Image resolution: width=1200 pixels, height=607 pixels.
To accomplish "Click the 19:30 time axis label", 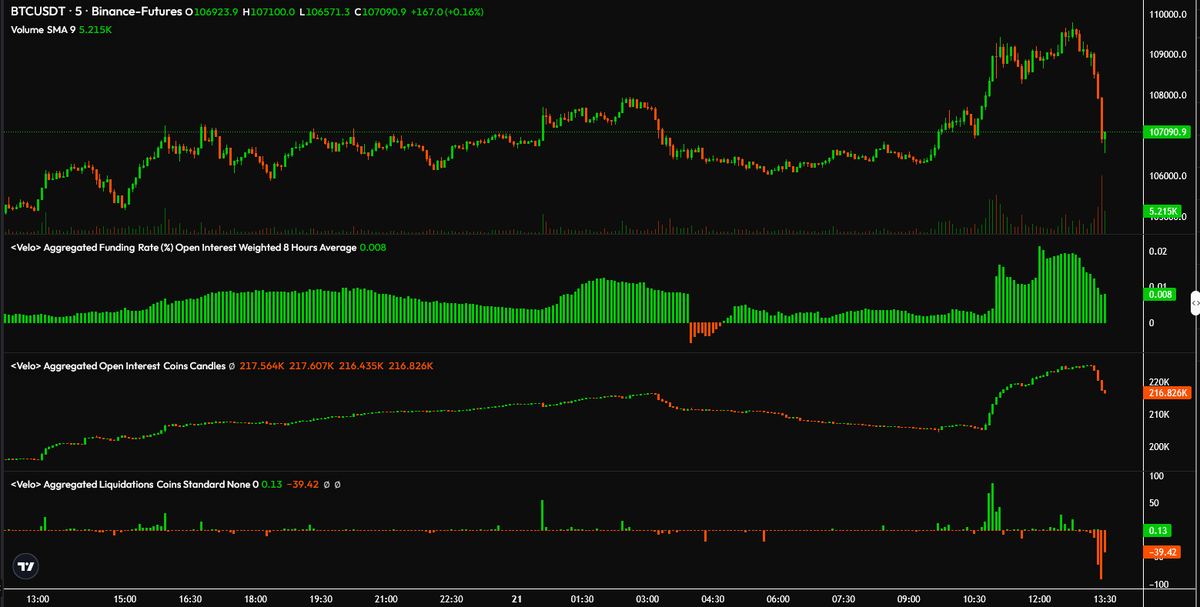I will click(x=320, y=598).
